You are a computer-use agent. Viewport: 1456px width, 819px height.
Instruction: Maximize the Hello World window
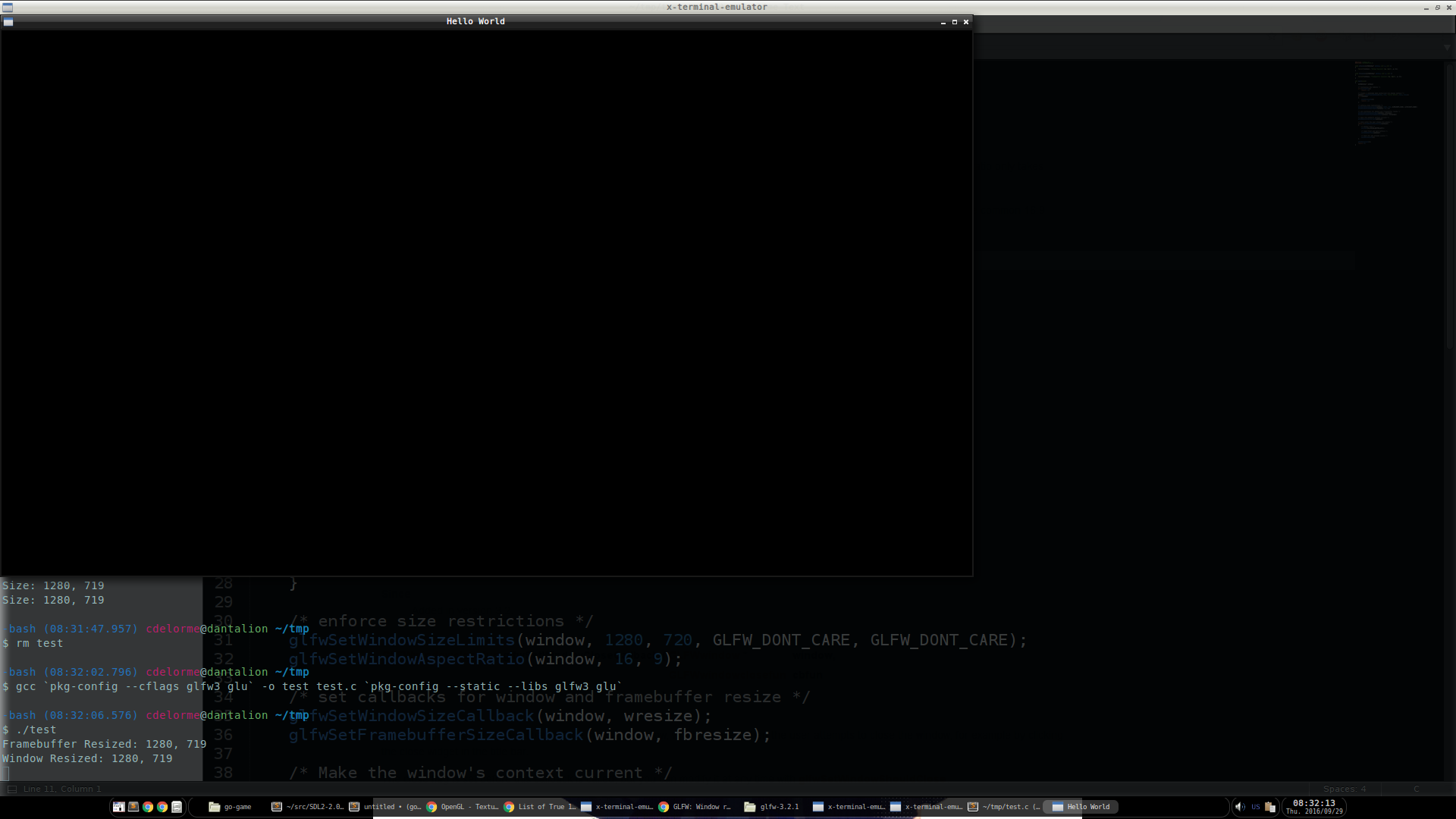(x=954, y=22)
